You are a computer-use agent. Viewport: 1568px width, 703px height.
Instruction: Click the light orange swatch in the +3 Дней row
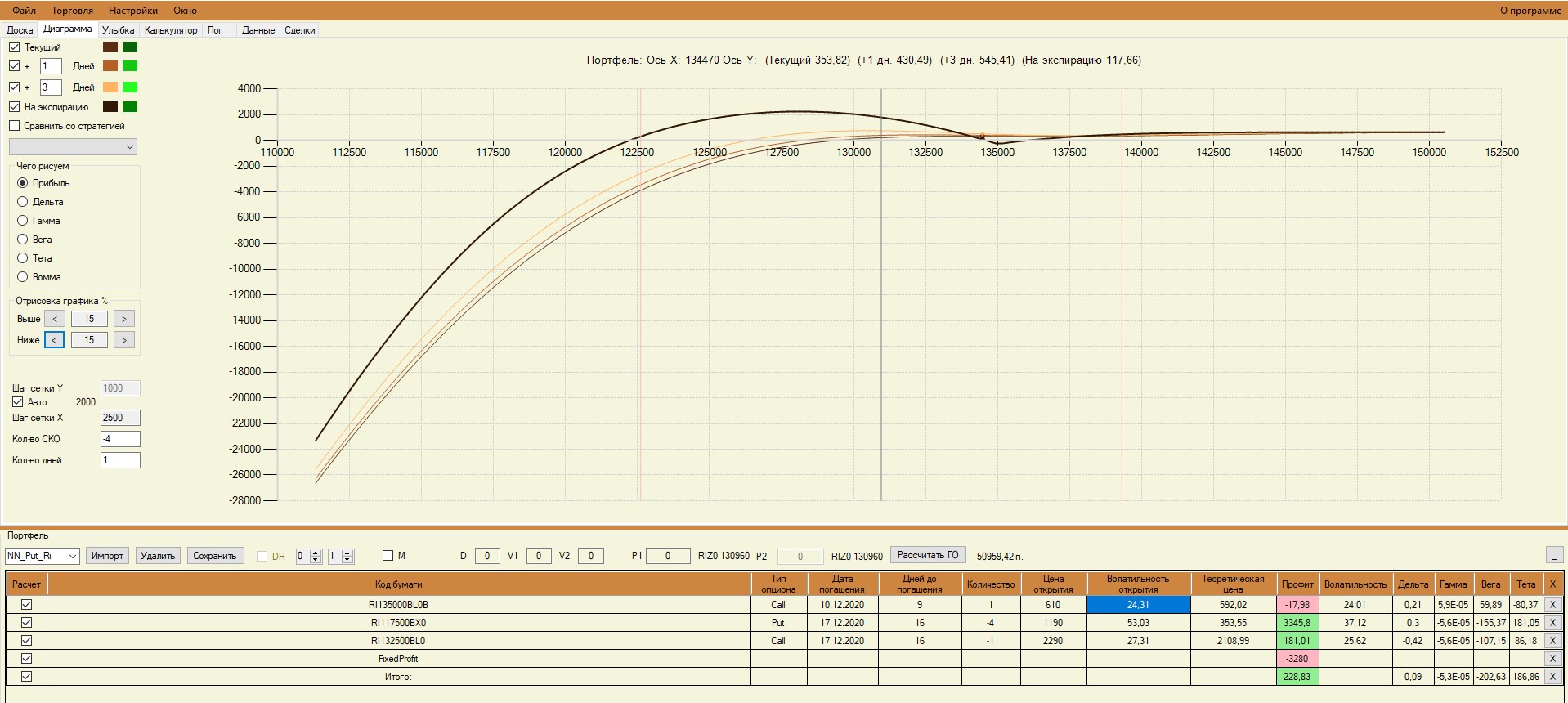pos(110,87)
